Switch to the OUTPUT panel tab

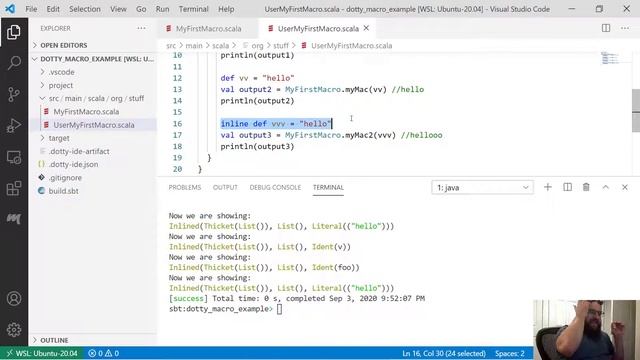[225, 187]
